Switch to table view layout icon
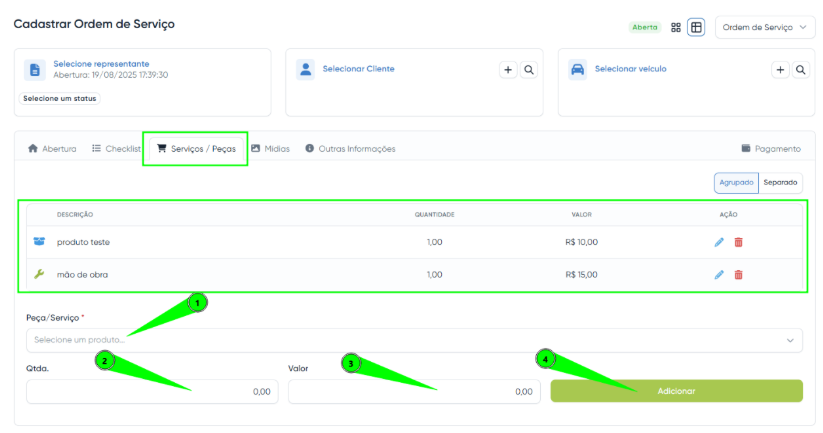Image resolution: width=823 pixels, height=433 pixels. (x=696, y=27)
